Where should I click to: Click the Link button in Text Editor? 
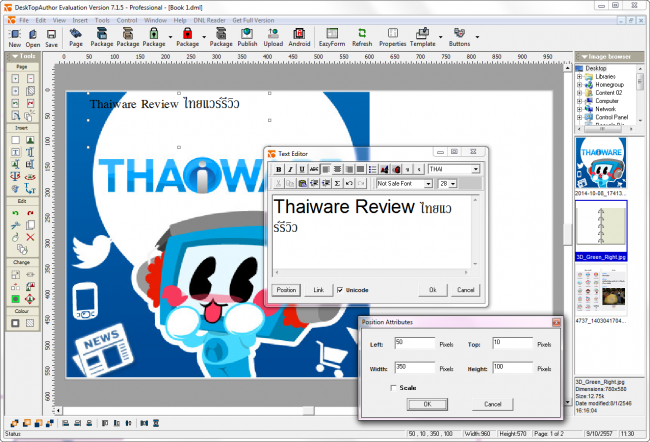pos(318,290)
